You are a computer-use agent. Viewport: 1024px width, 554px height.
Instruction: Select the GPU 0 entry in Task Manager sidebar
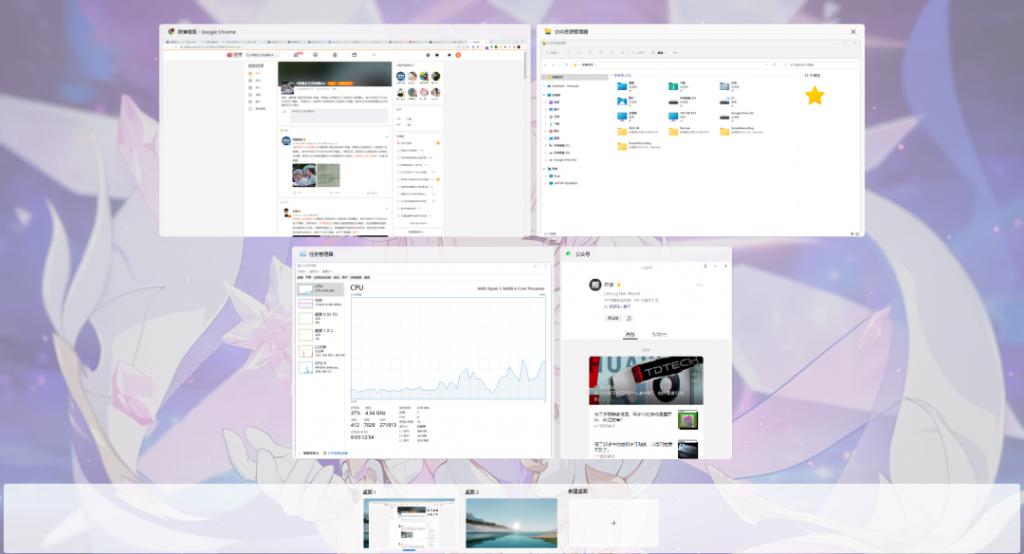[319, 369]
